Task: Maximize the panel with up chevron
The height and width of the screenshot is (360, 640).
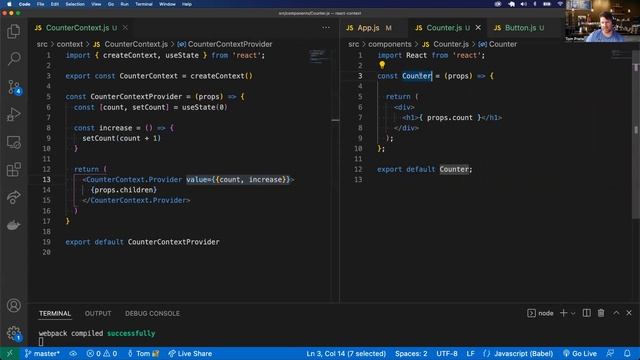Action: pyautogui.click(x=616, y=313)
